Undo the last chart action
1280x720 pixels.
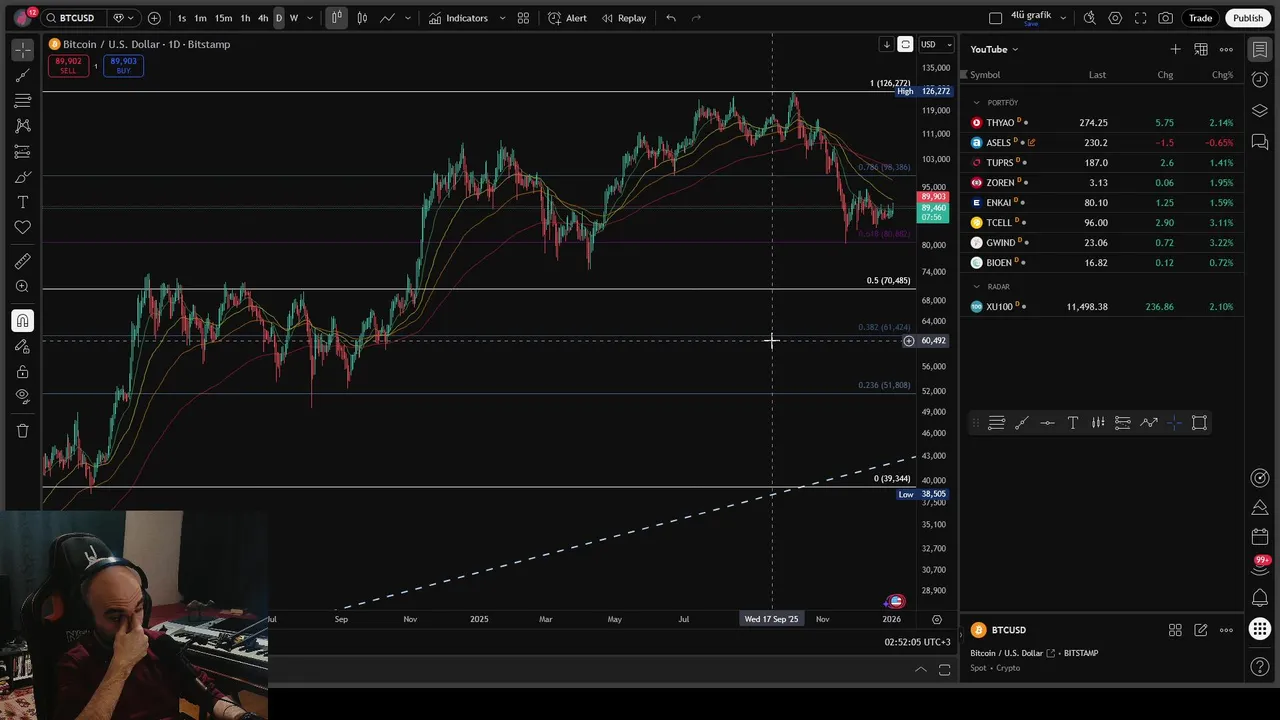671,18
